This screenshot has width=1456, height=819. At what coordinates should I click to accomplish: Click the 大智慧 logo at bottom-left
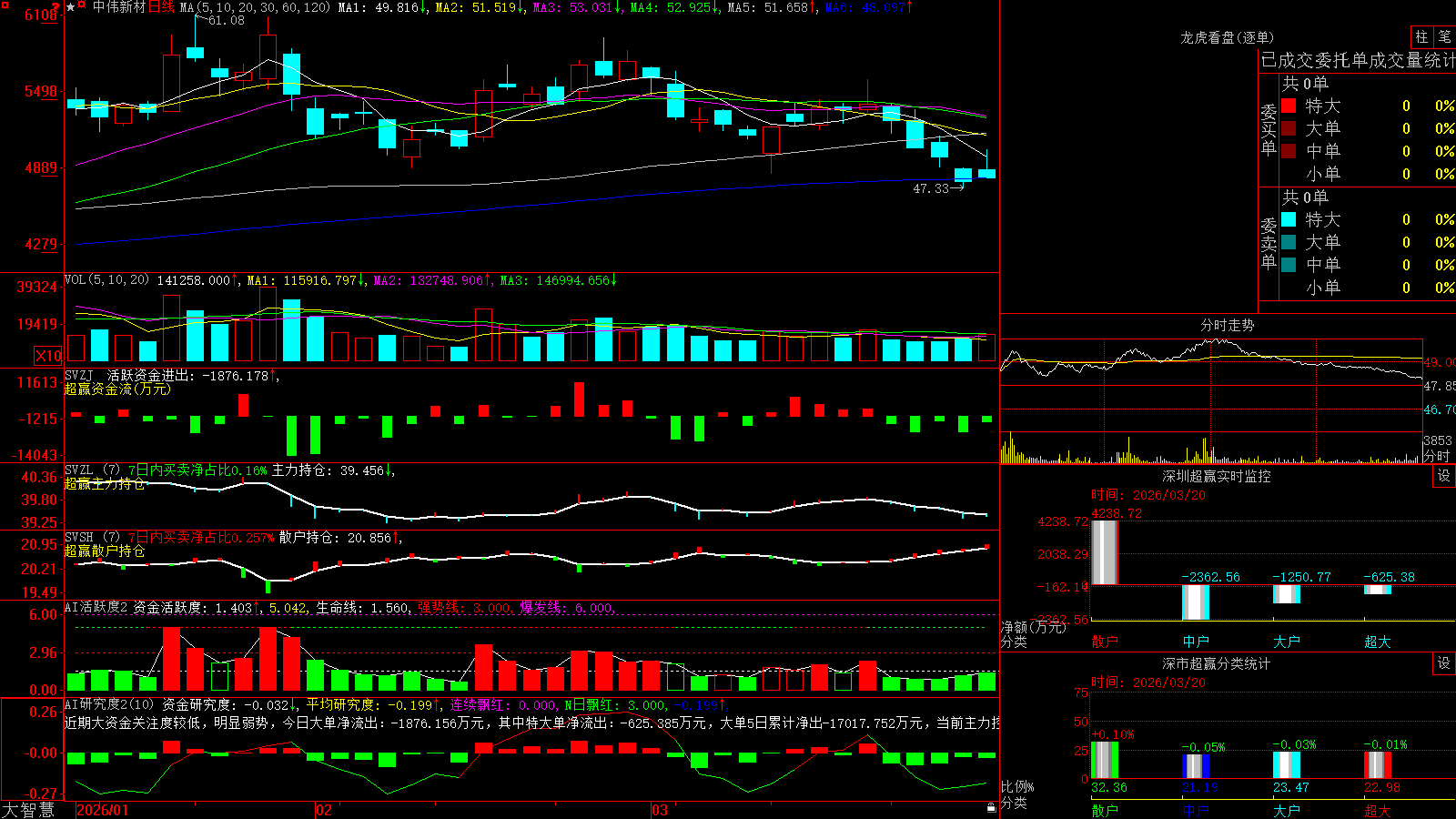[28, 810]
